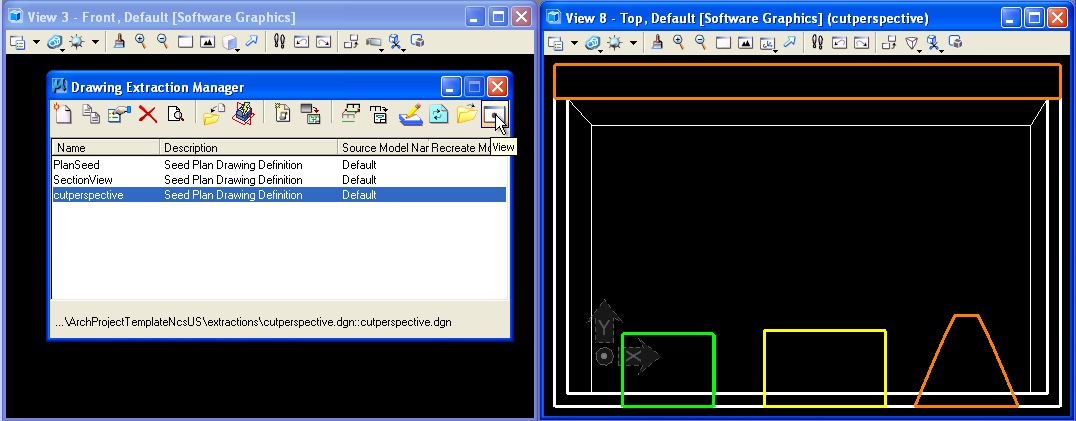Viewport: 1076px width, 421px height.
Task: Click Walk footprints icon in View 3
Action: 279,42
